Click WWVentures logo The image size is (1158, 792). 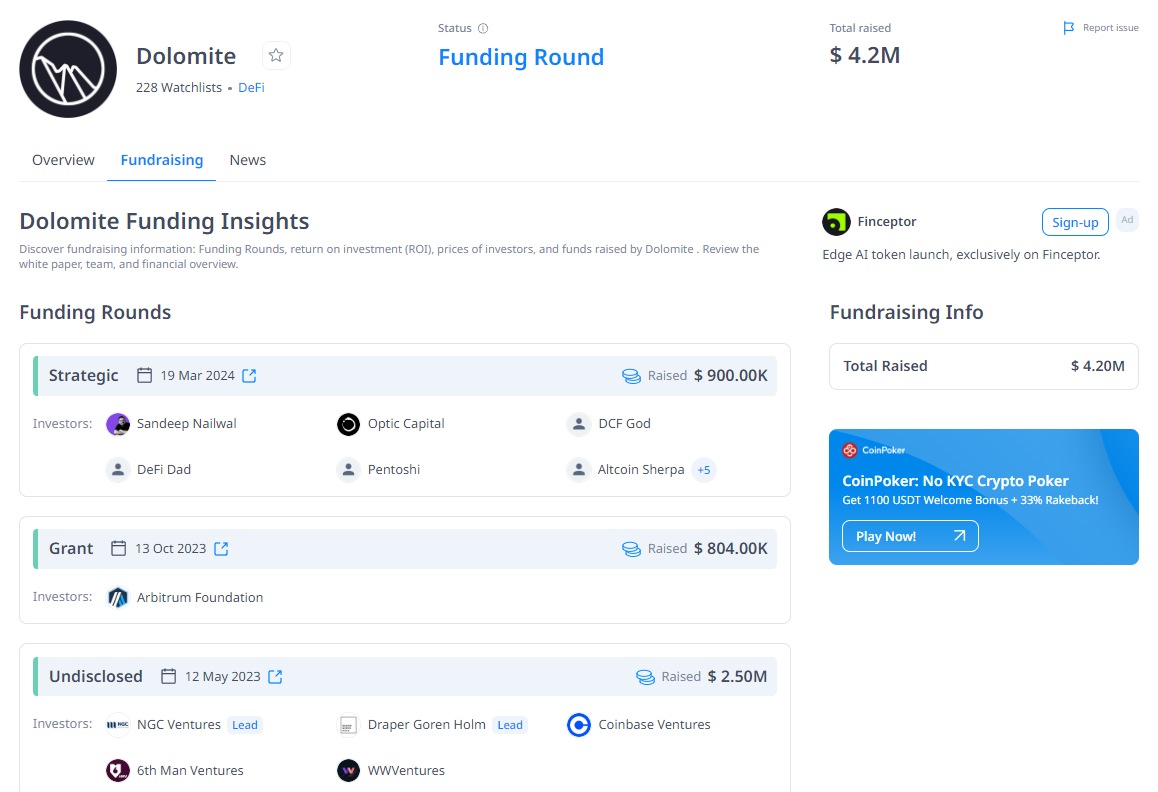point(349,771)
